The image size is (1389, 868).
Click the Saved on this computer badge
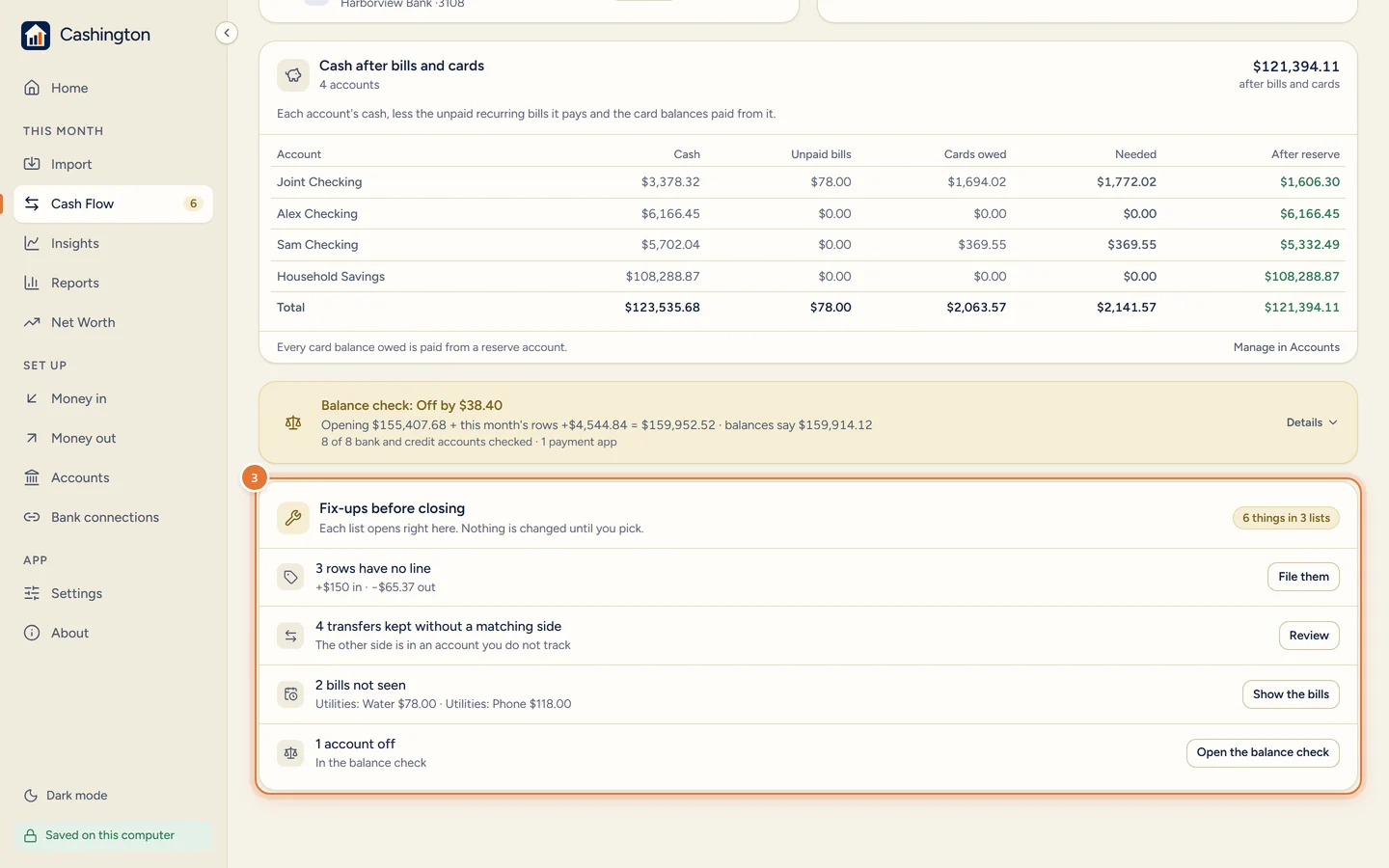pyautogui.click(x=113, y=835)
